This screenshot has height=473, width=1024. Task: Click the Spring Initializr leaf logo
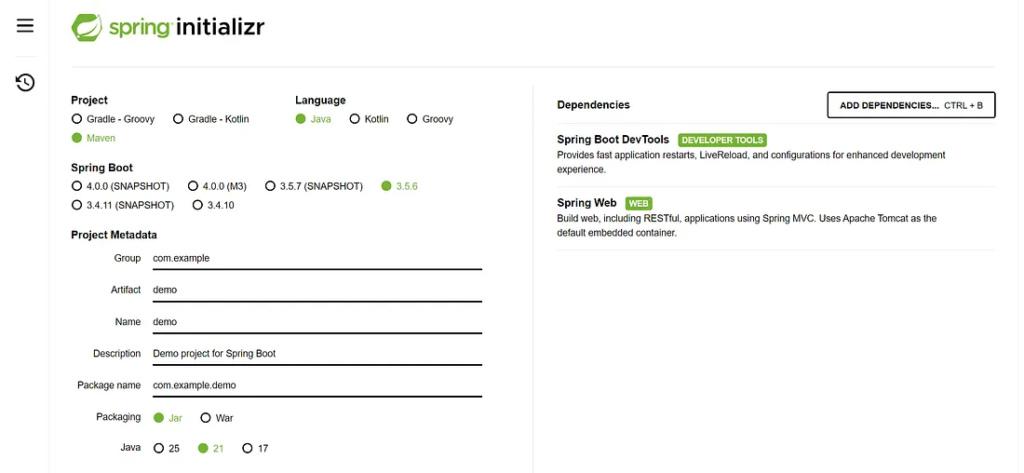coord(87,27)
